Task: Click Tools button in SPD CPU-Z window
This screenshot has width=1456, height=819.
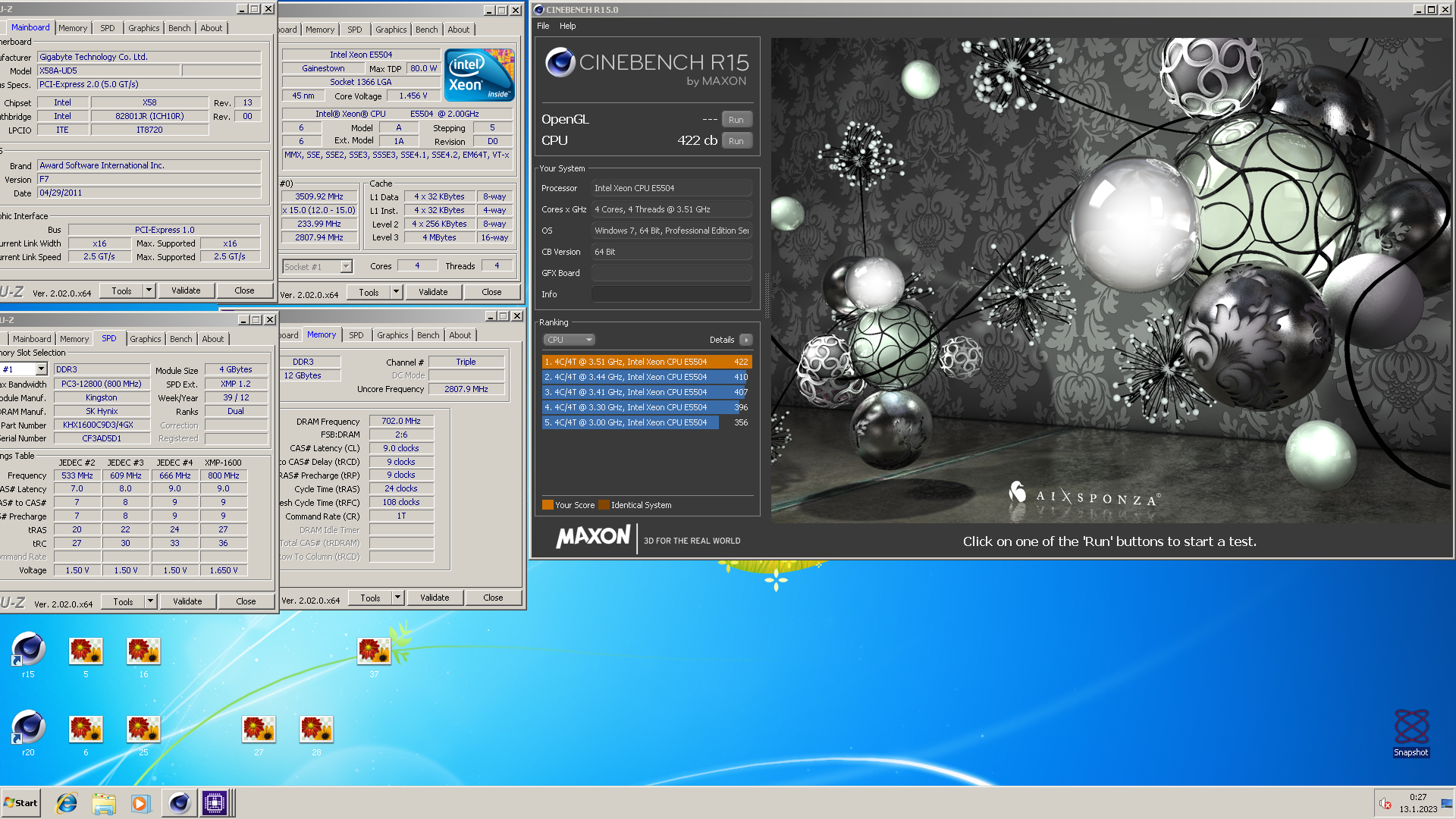Action: [x=123, y=601]
